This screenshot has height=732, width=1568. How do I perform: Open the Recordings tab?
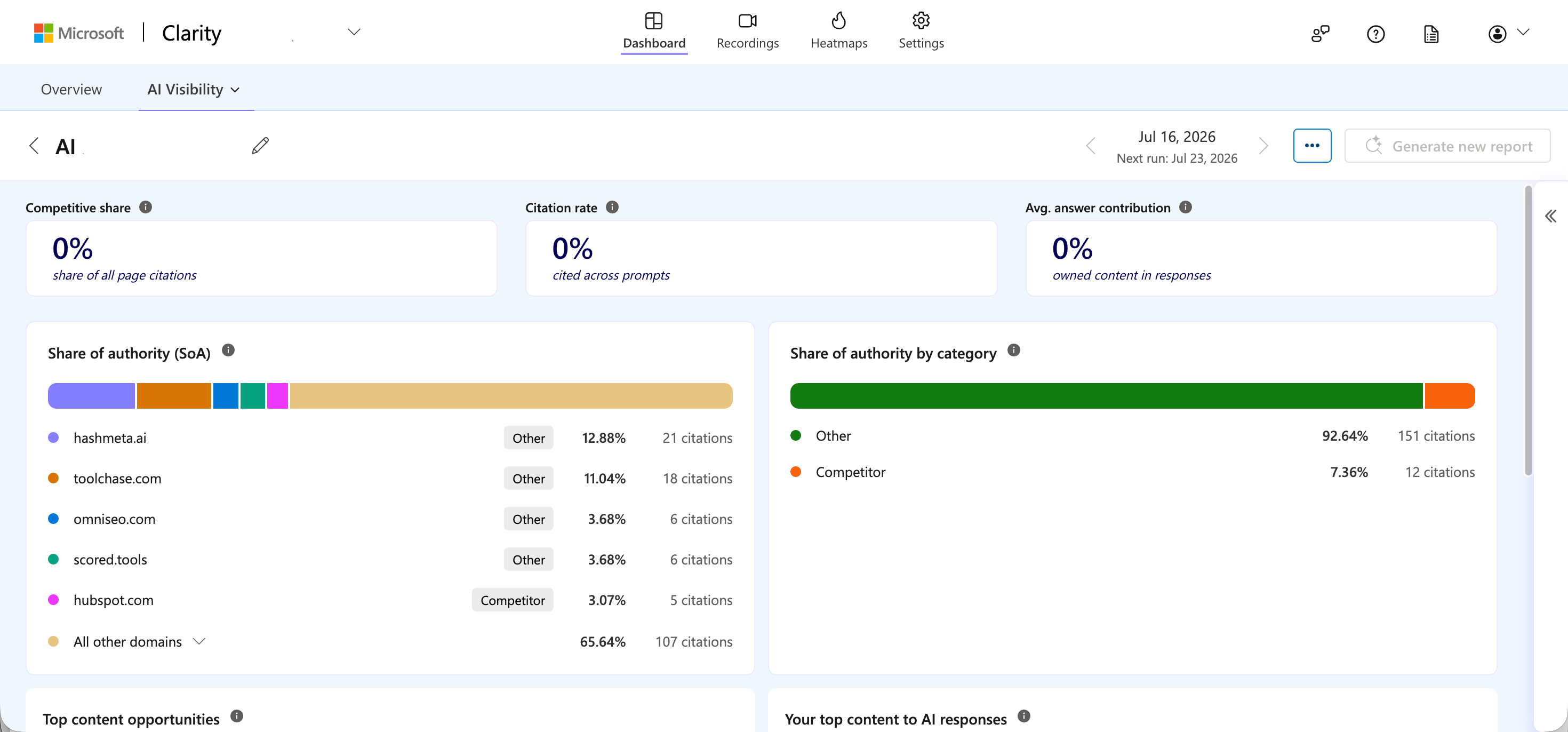[x=748, y=31]
